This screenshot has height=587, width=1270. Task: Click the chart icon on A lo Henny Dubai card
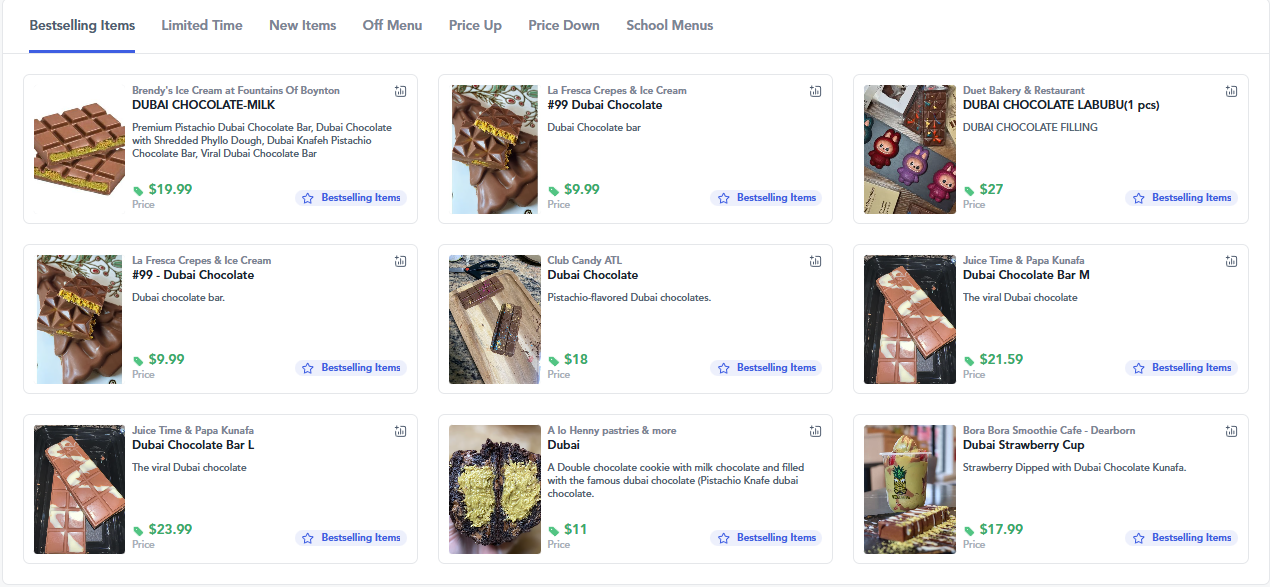(815, 431)
